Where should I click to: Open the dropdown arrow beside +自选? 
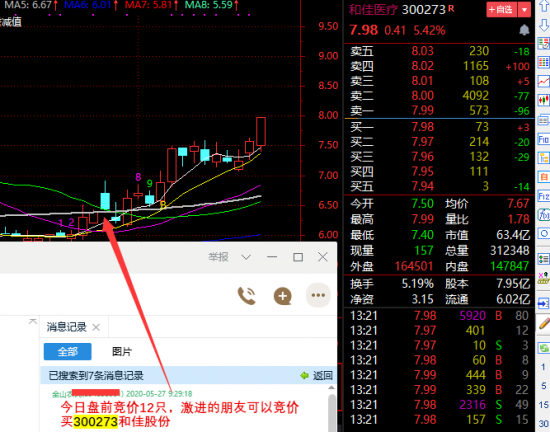[x=524, y=10]
